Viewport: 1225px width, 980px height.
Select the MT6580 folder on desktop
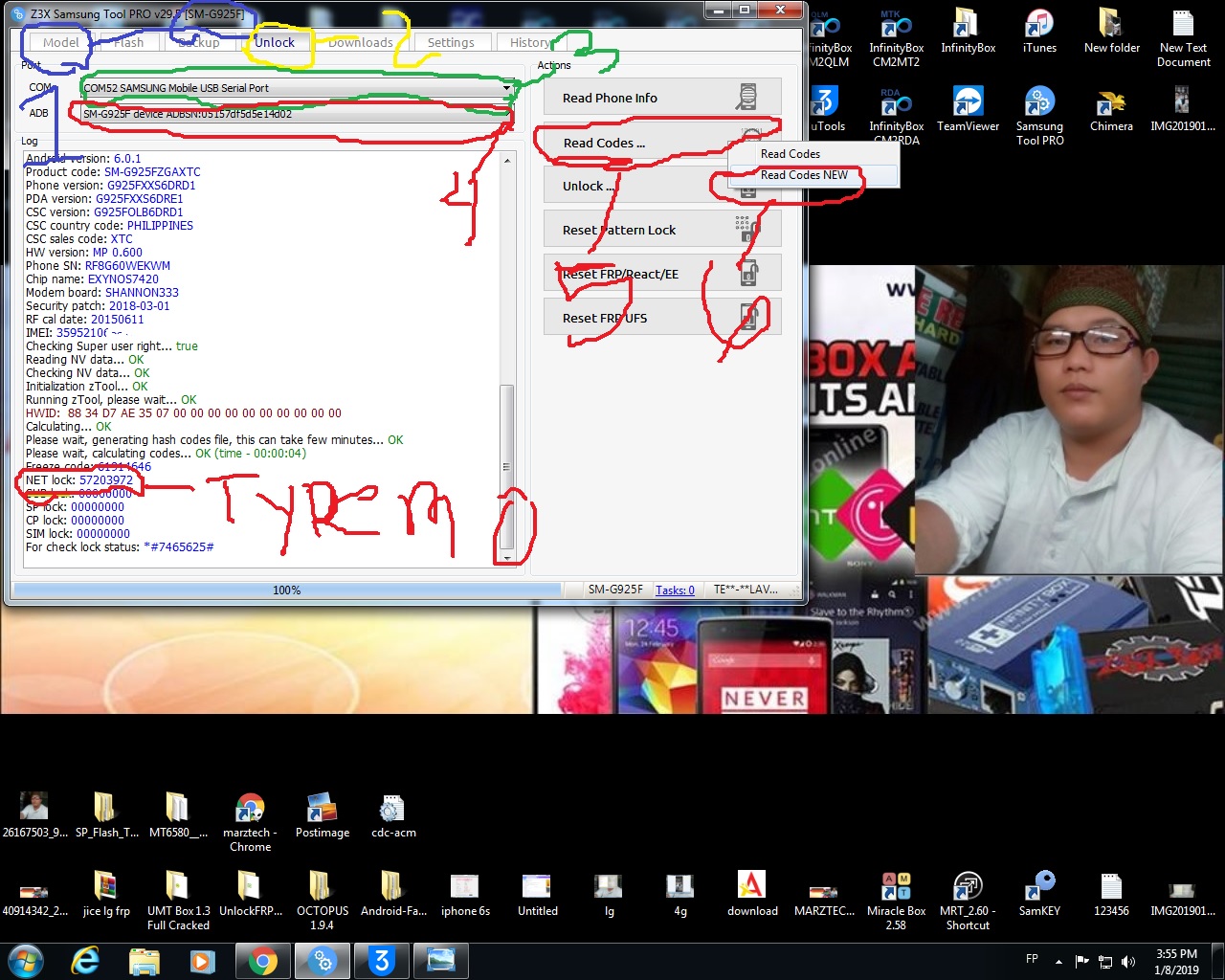[178, 815]
